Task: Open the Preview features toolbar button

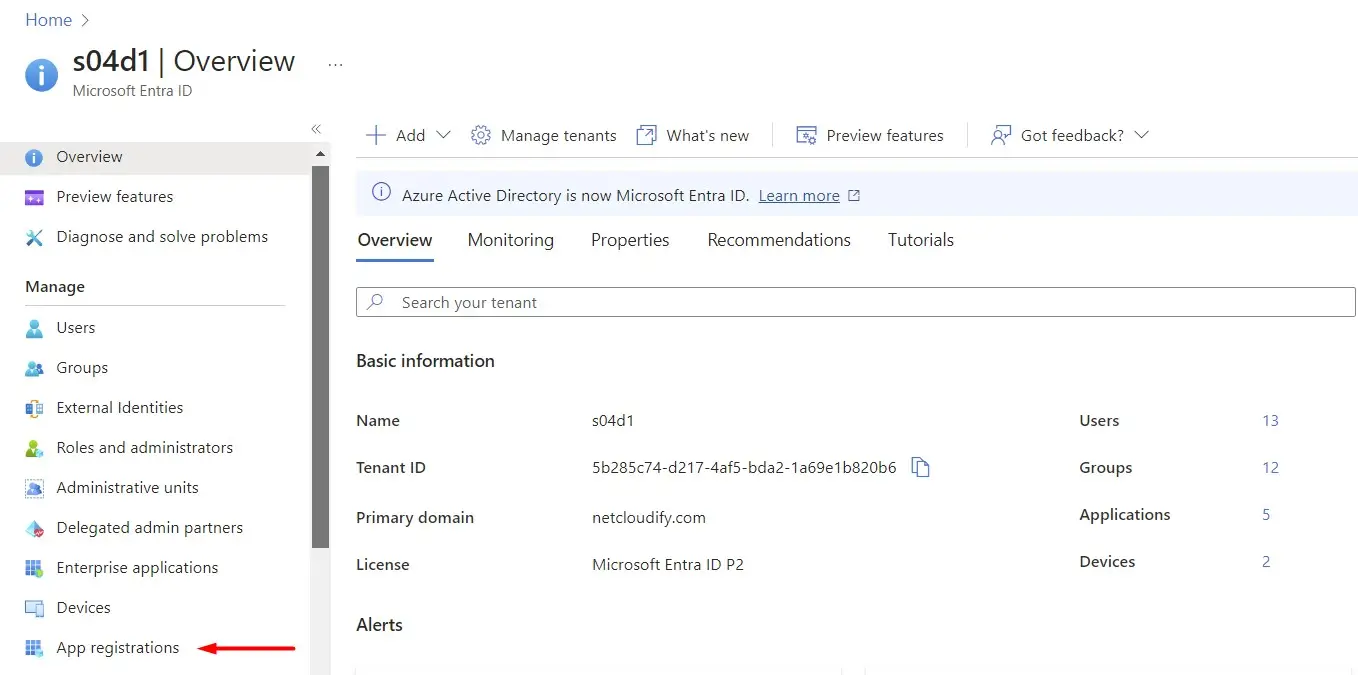Action: tap(870, 135)
